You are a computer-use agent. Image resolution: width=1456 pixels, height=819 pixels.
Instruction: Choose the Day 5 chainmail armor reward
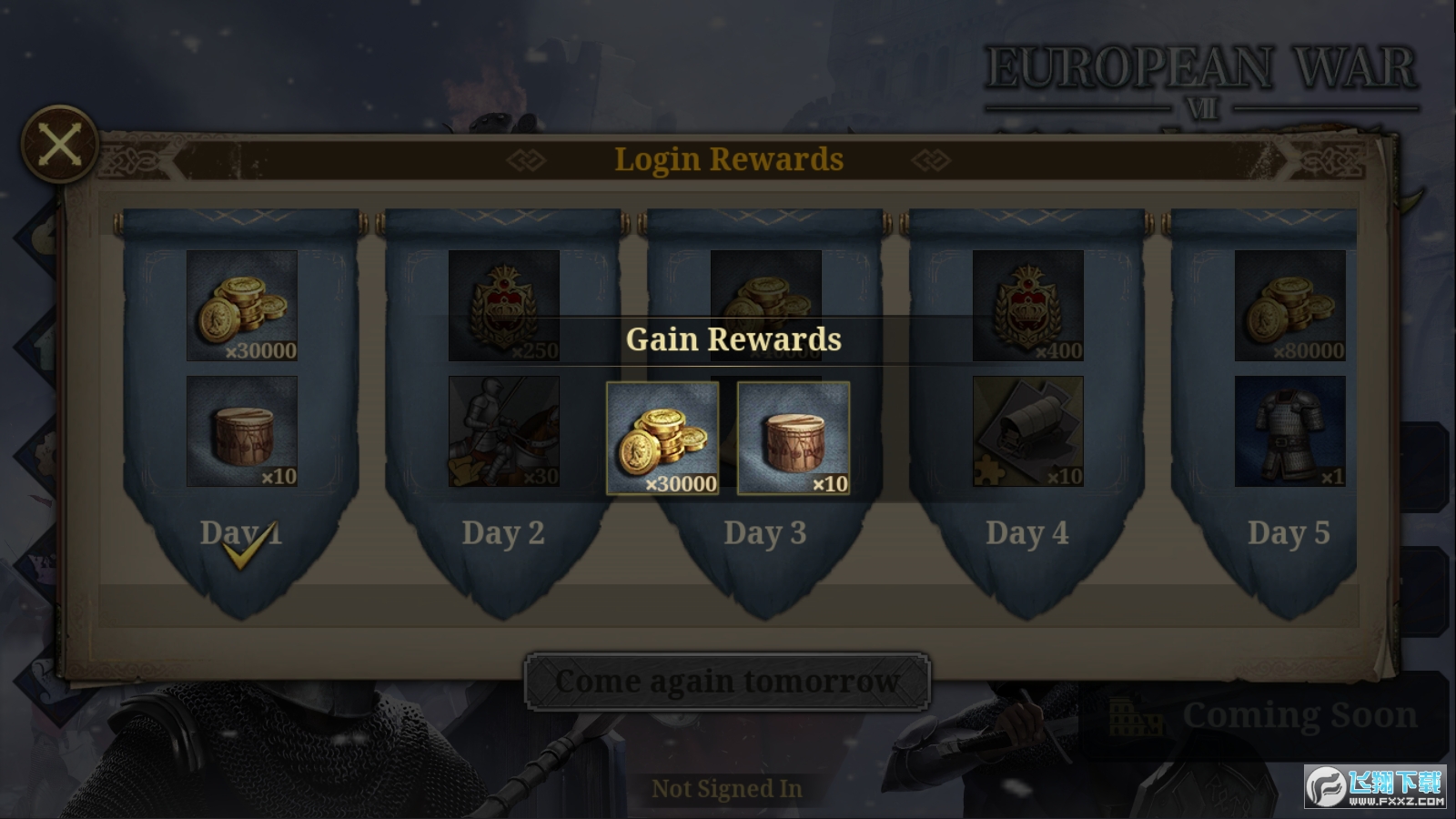tap(1290, 431)
